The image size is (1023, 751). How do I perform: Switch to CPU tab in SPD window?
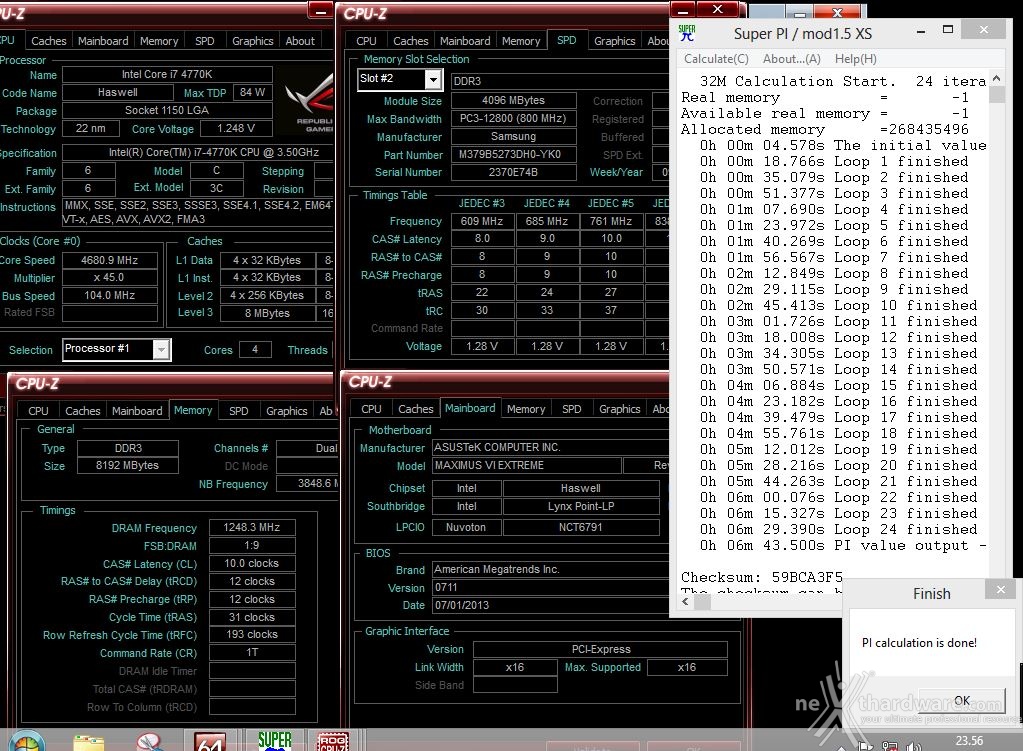366,40
